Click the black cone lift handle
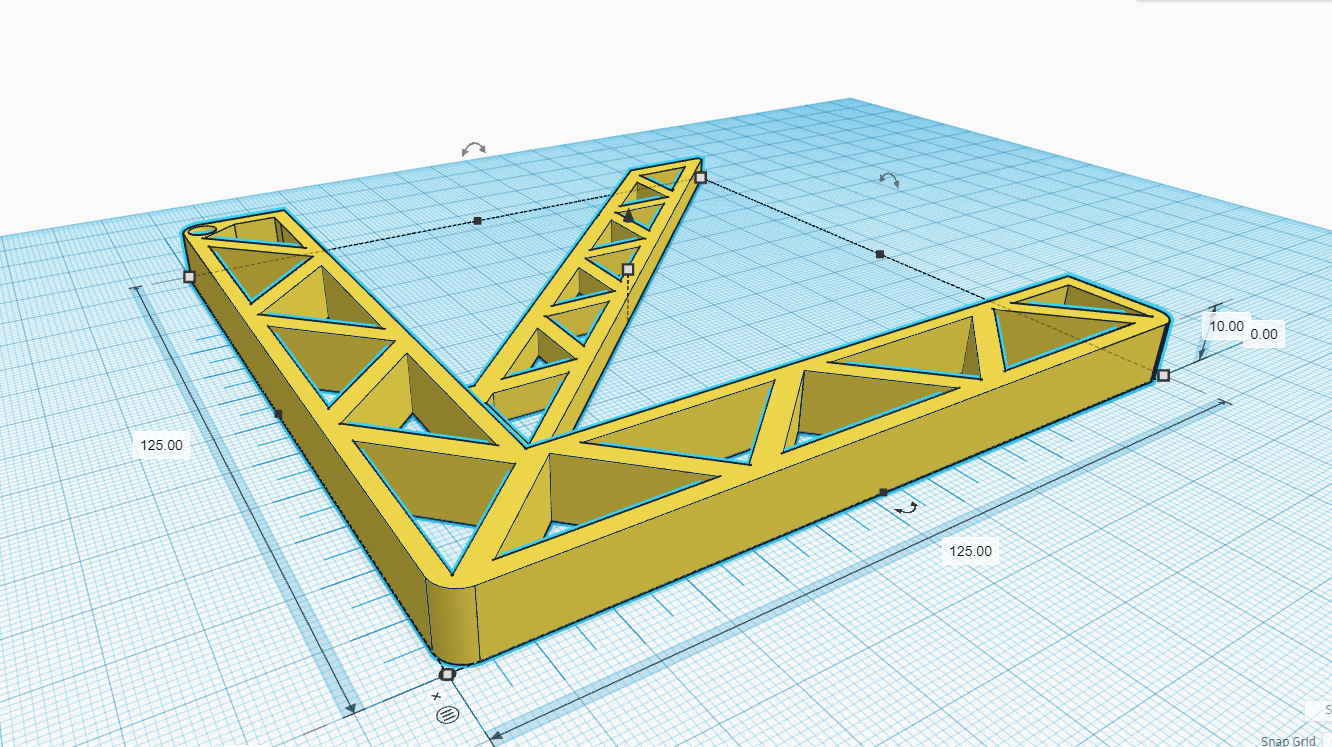 [628, 215]
